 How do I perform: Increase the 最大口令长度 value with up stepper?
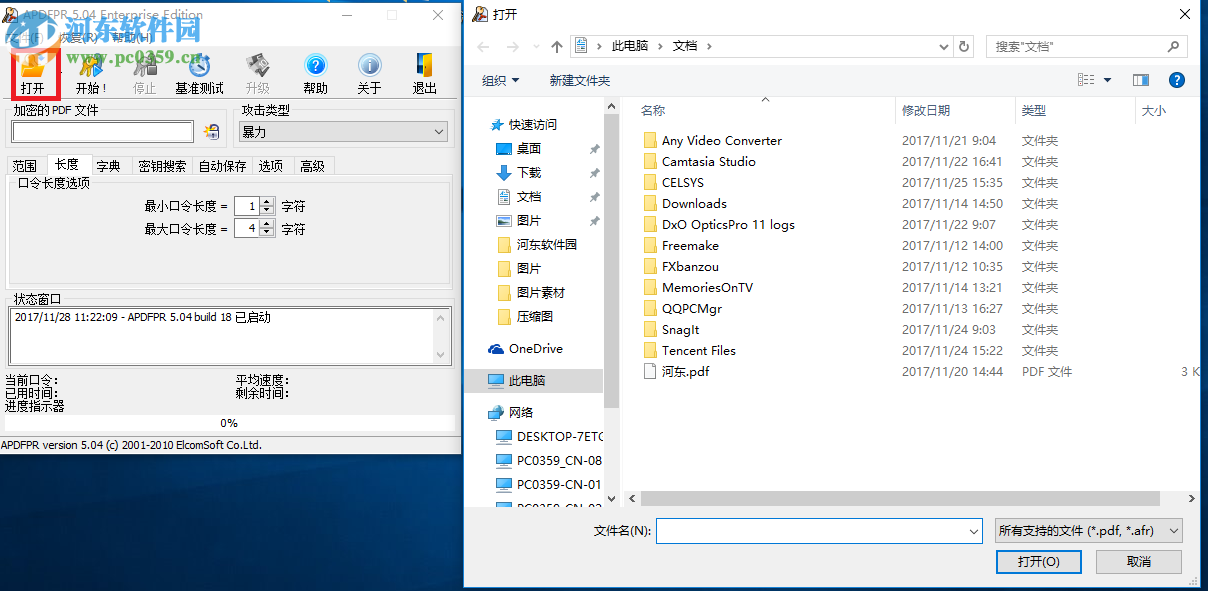tap(267, 224)
